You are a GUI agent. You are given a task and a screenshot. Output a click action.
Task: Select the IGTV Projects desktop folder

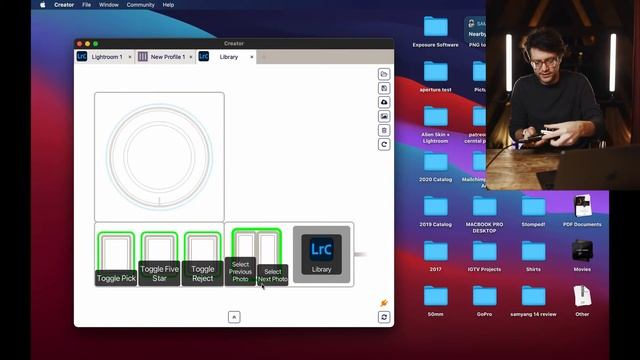(484, 256)
